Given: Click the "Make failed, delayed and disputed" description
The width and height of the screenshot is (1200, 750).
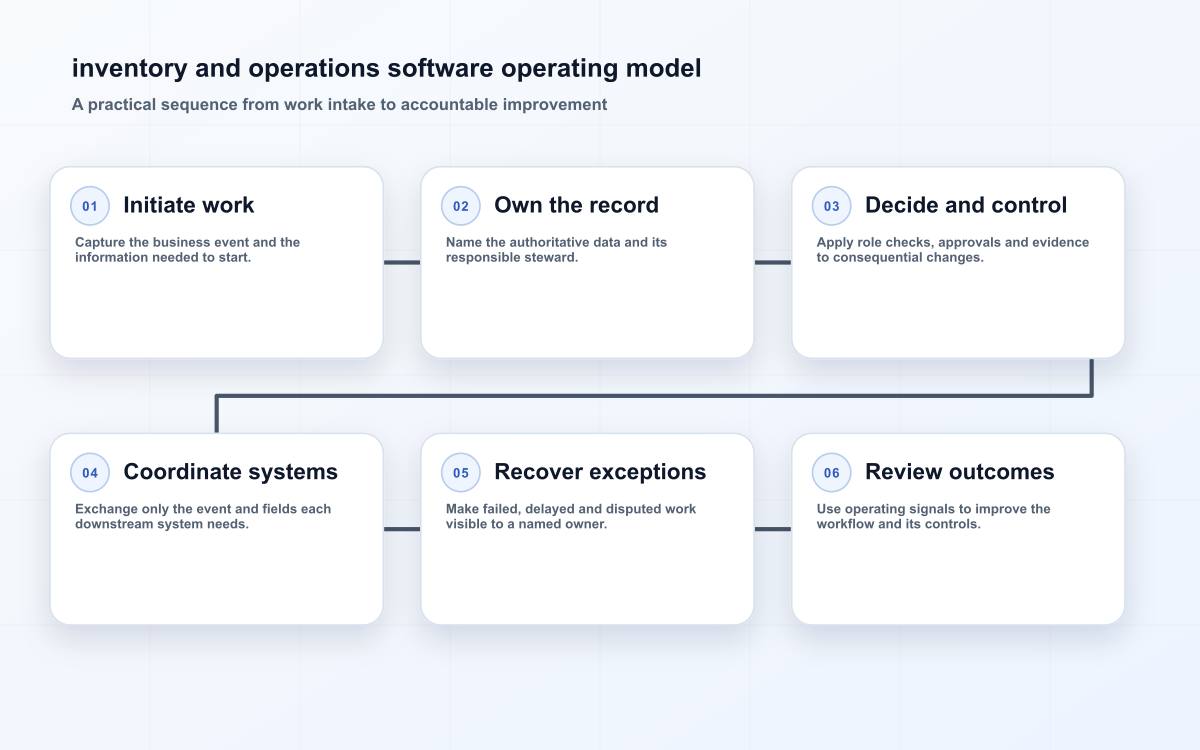Looking at the screenshot, I should pos(571,517).
